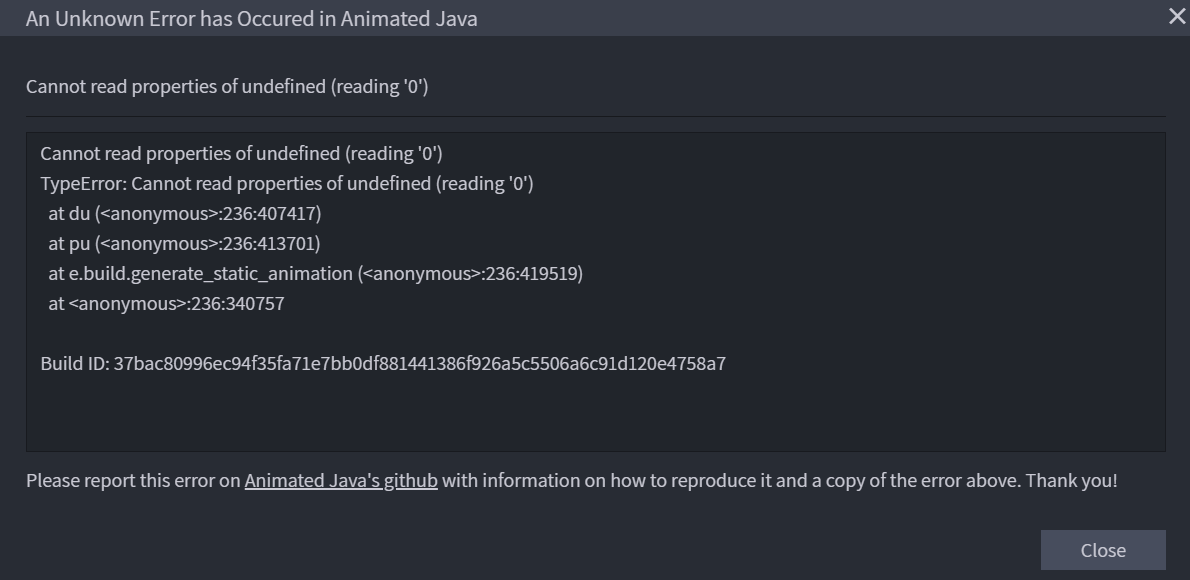This screenshot has height=580, width=1190.
Task: Select the dialog title text
Action: pyautogui.click(x=251, y=18)
